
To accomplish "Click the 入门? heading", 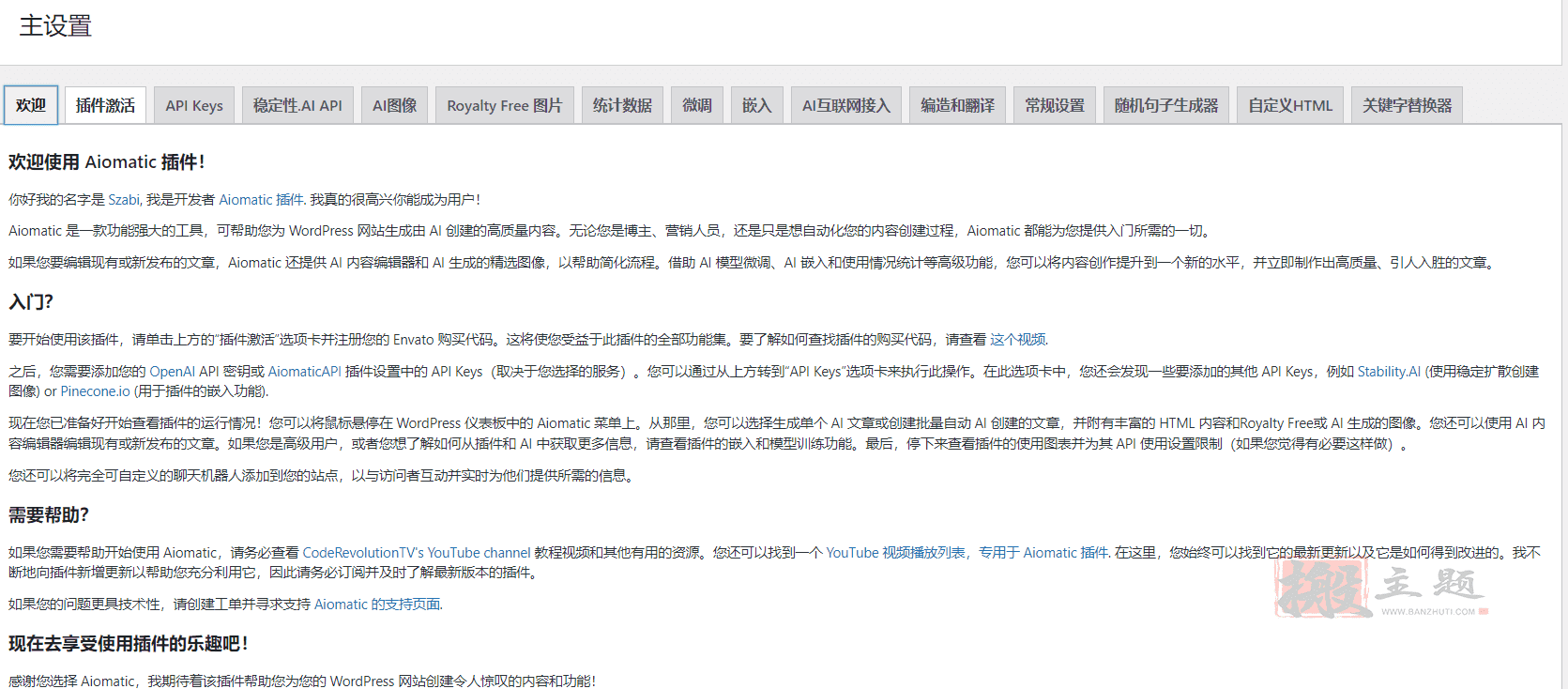I will [31, 302].
